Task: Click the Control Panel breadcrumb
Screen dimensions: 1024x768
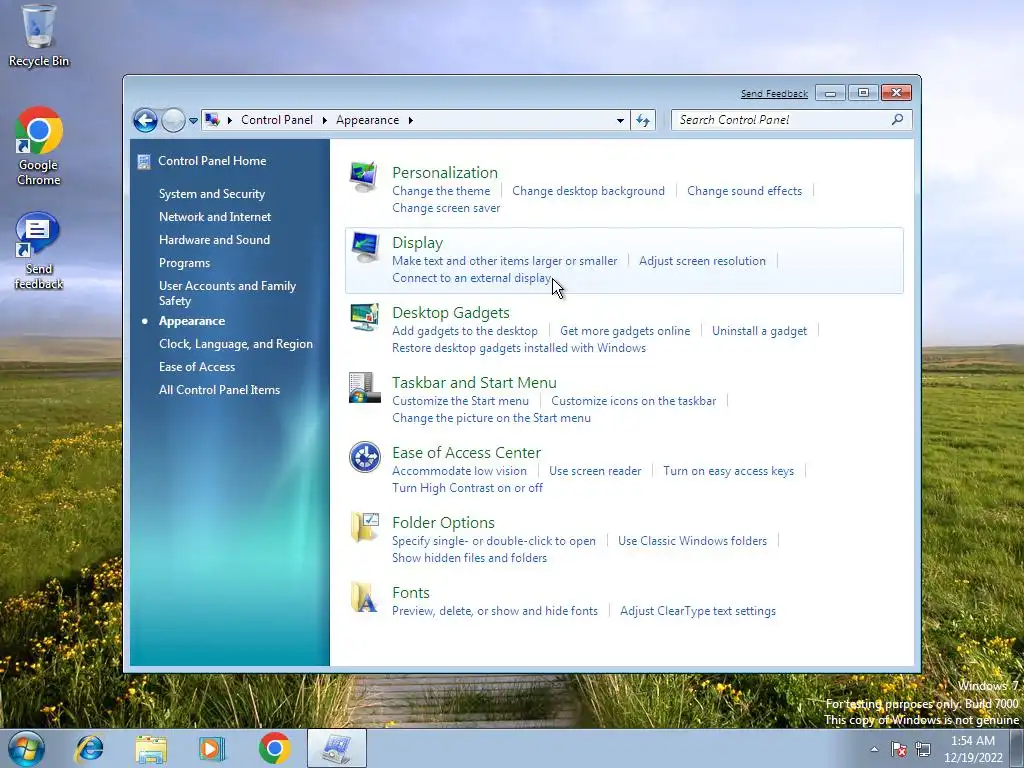Action: point(277,120)
